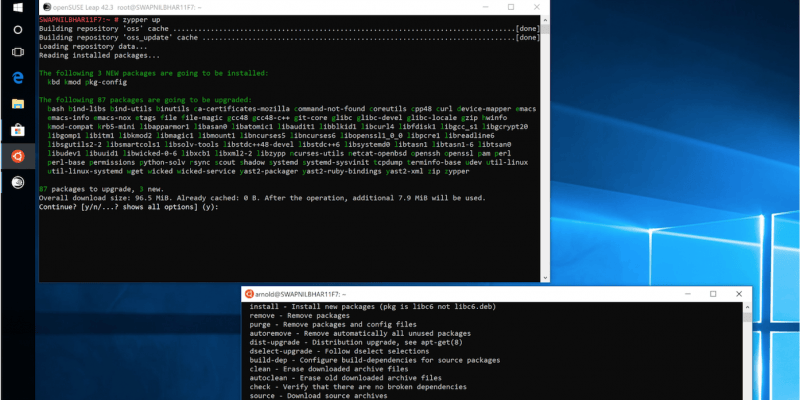Click 'The following 3 NEW packages' line
The height and width of the screenshot is (400, 800).
point(153,73)
